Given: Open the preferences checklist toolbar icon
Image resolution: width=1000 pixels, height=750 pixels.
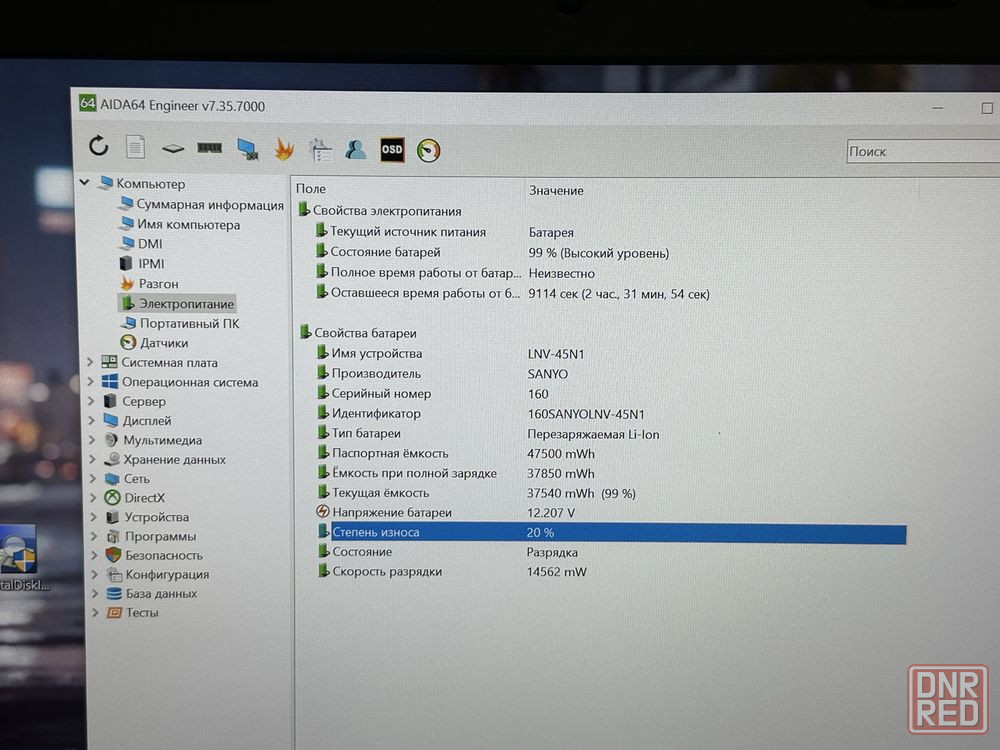Looking at the screenshot, I should [320, 150].
